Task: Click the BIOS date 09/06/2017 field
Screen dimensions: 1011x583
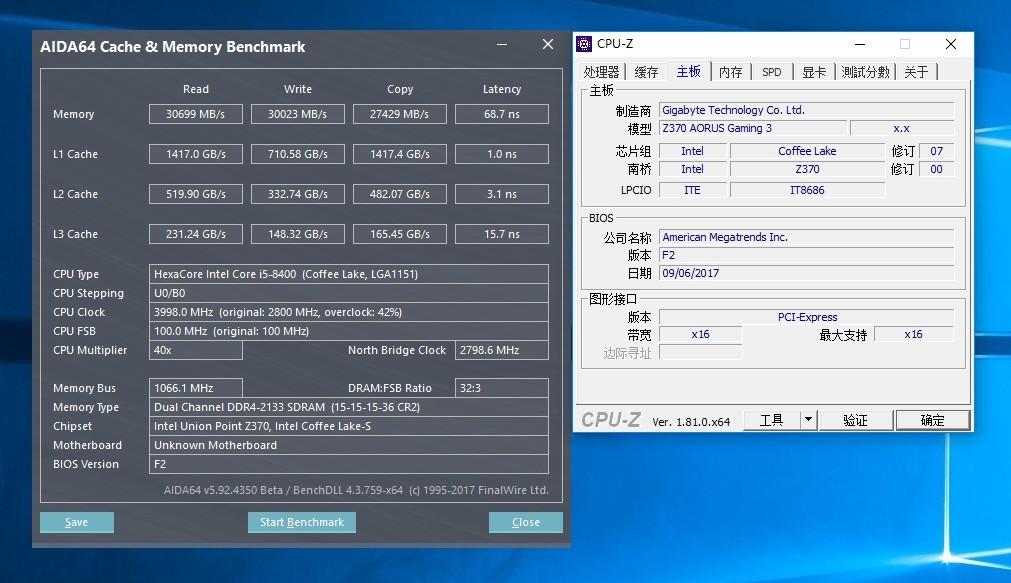Action: tap(806, 273)
